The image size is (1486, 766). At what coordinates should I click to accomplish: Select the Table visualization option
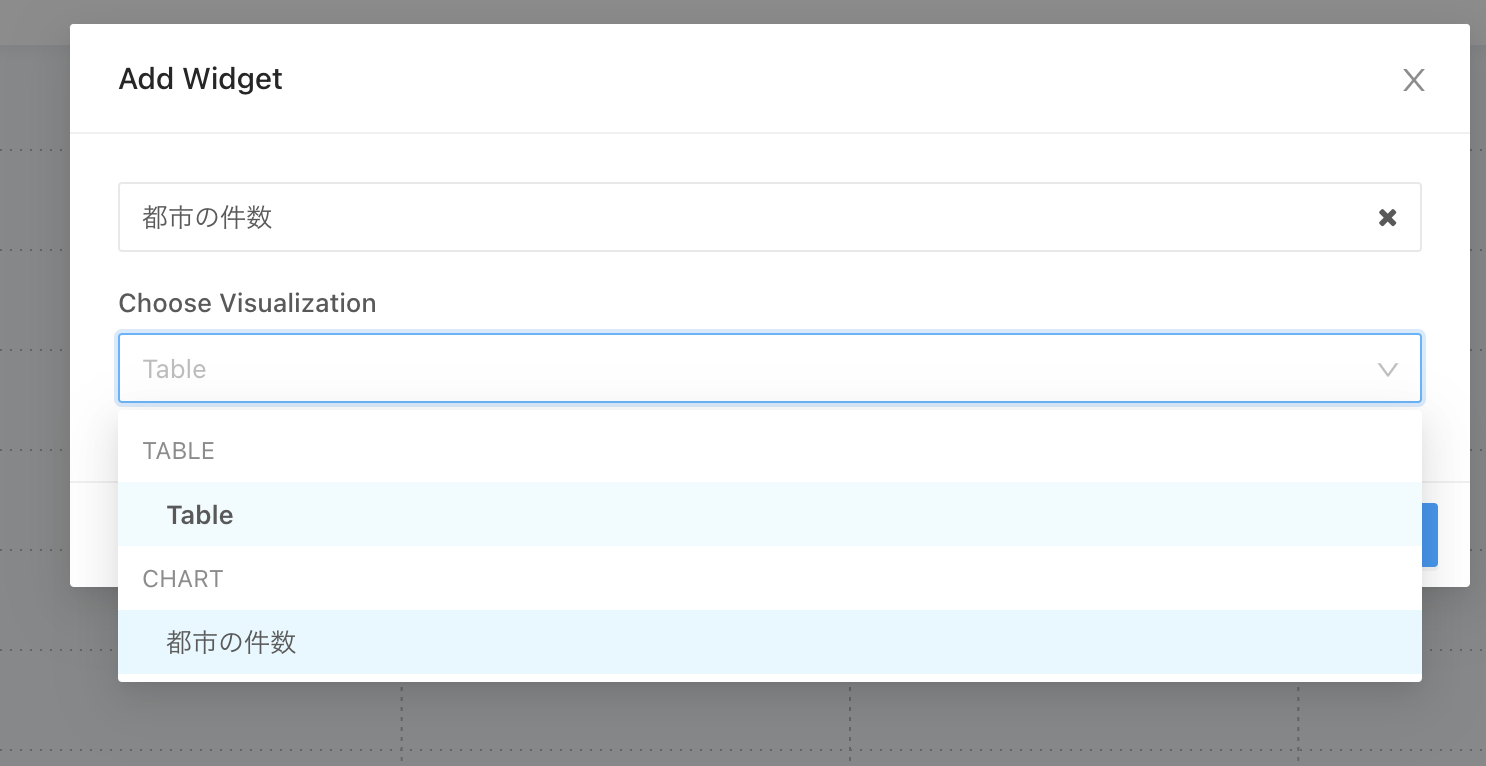(200, 515)
